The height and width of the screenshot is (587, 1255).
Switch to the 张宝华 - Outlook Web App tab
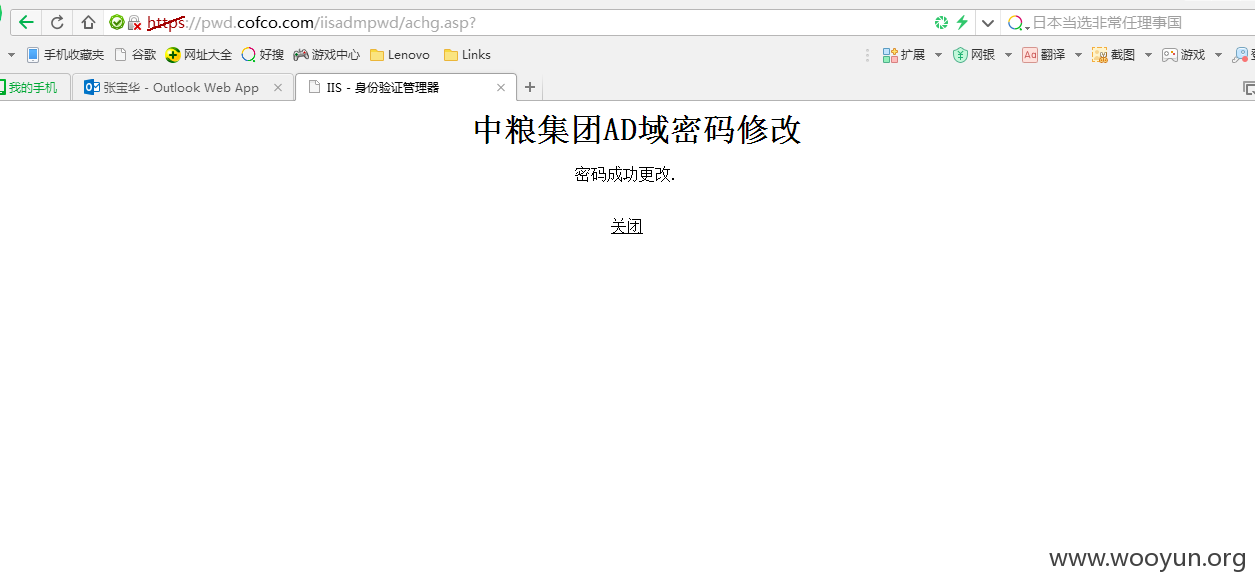point(182,87)
